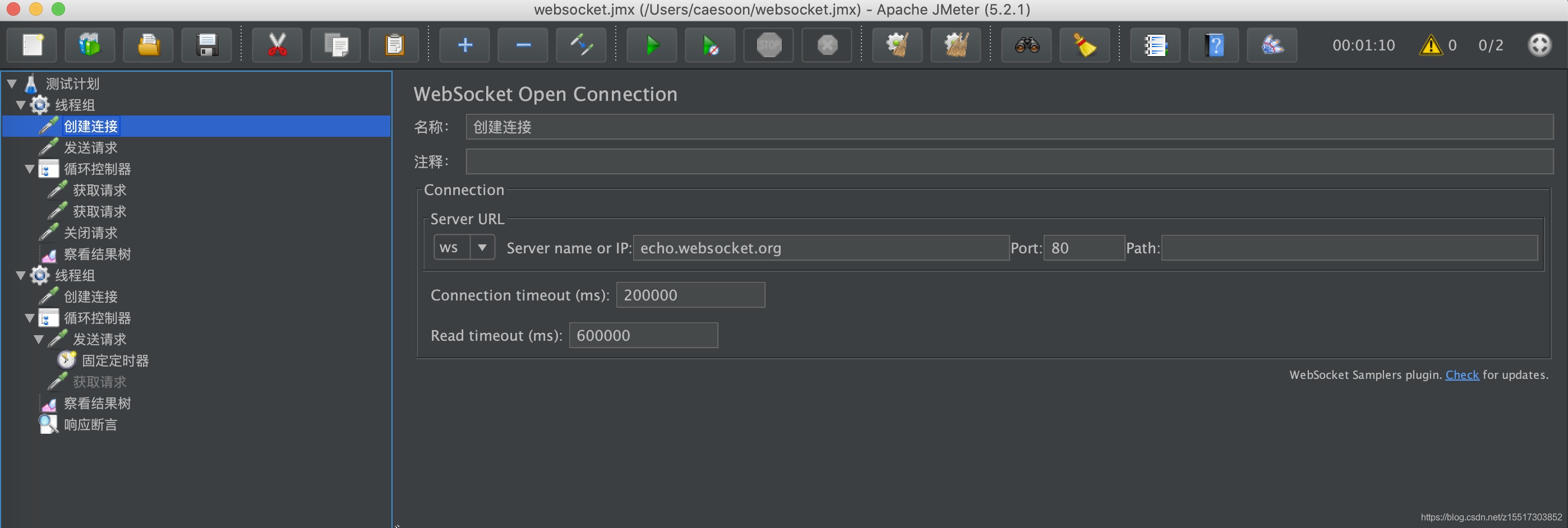Select first 察看结果树 listener
1568x528 pixels.
coord(98,254)
